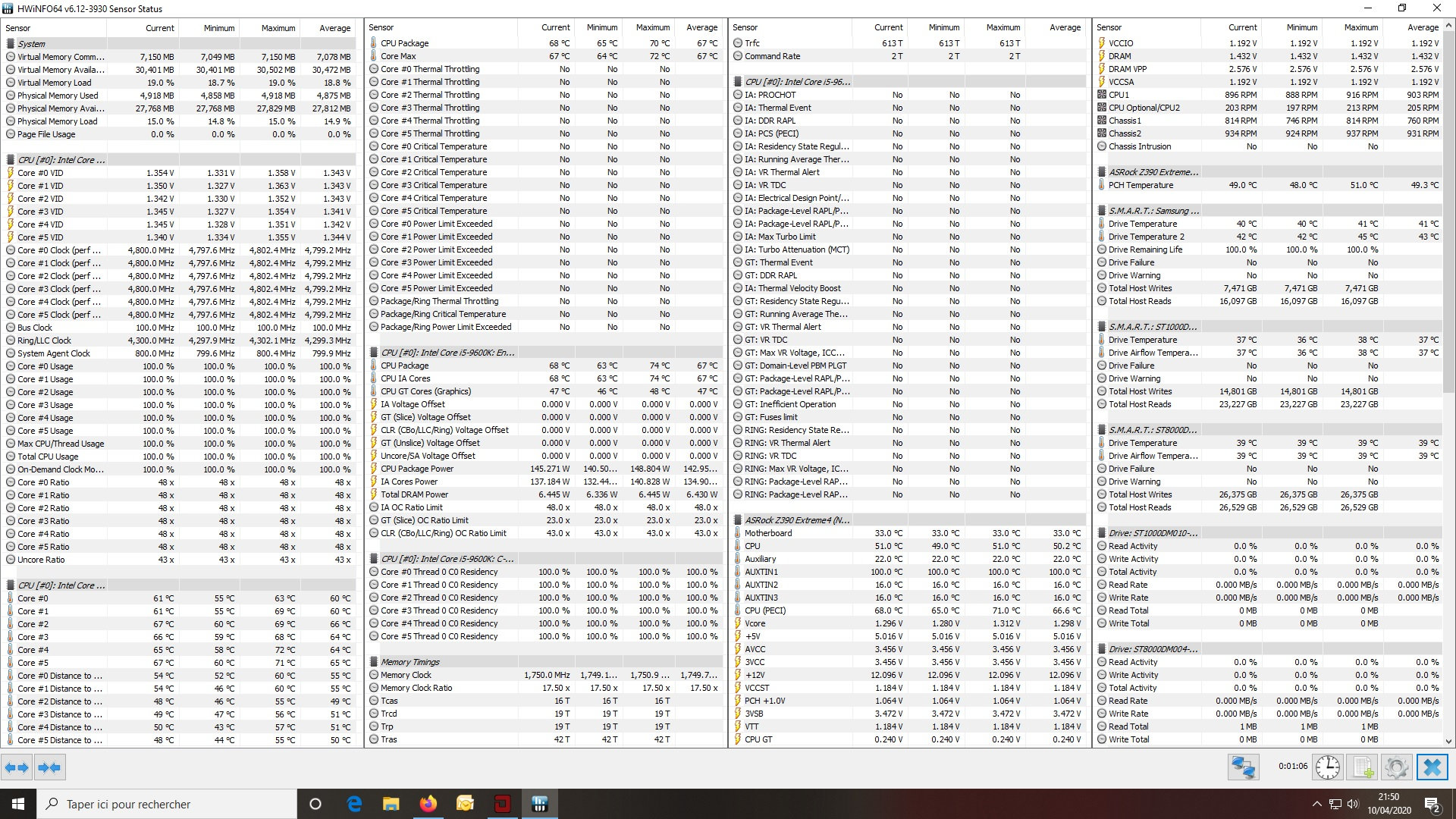Open the network remote monitoring icon

[1243, 767]
